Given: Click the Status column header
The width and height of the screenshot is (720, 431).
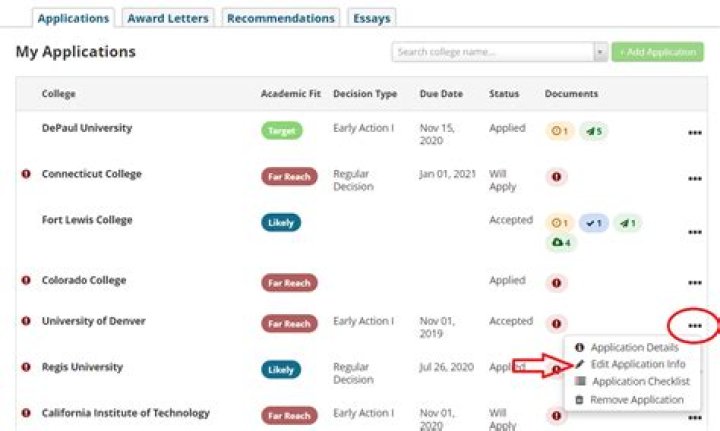Looking at the screenshot, I should tap(504, 94).
